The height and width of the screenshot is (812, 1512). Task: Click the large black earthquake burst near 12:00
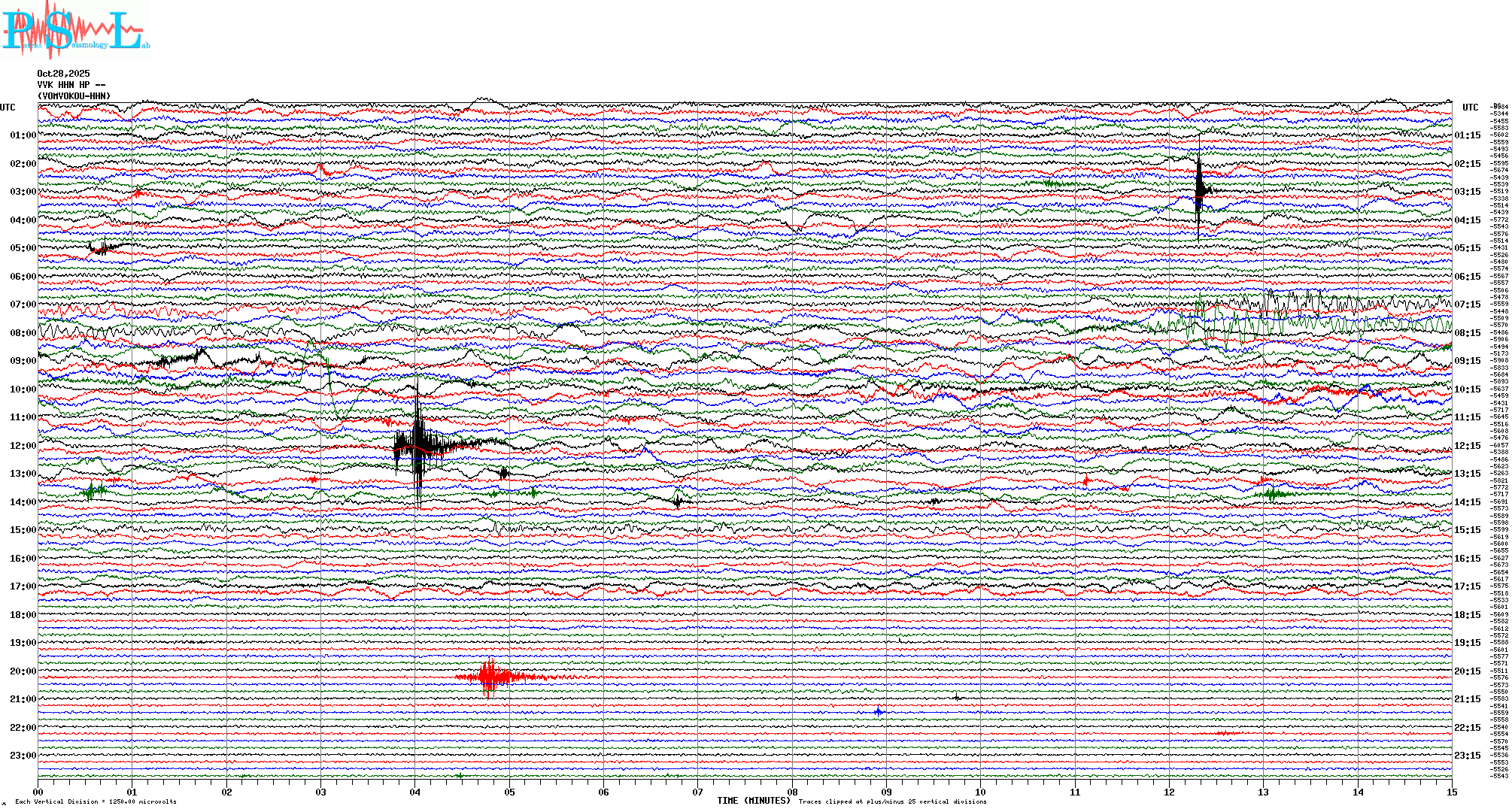418,444
